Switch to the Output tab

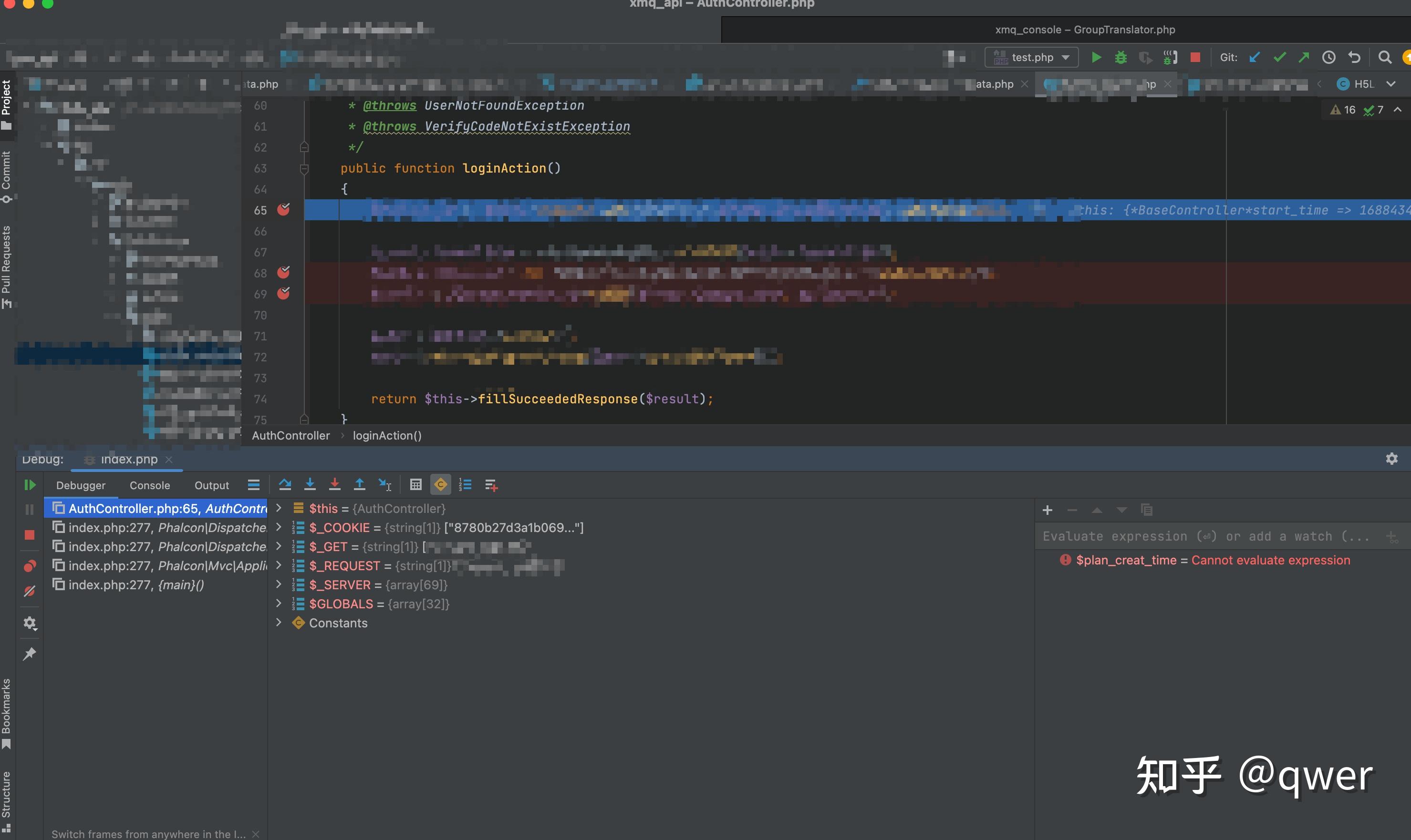coord(211,485)
